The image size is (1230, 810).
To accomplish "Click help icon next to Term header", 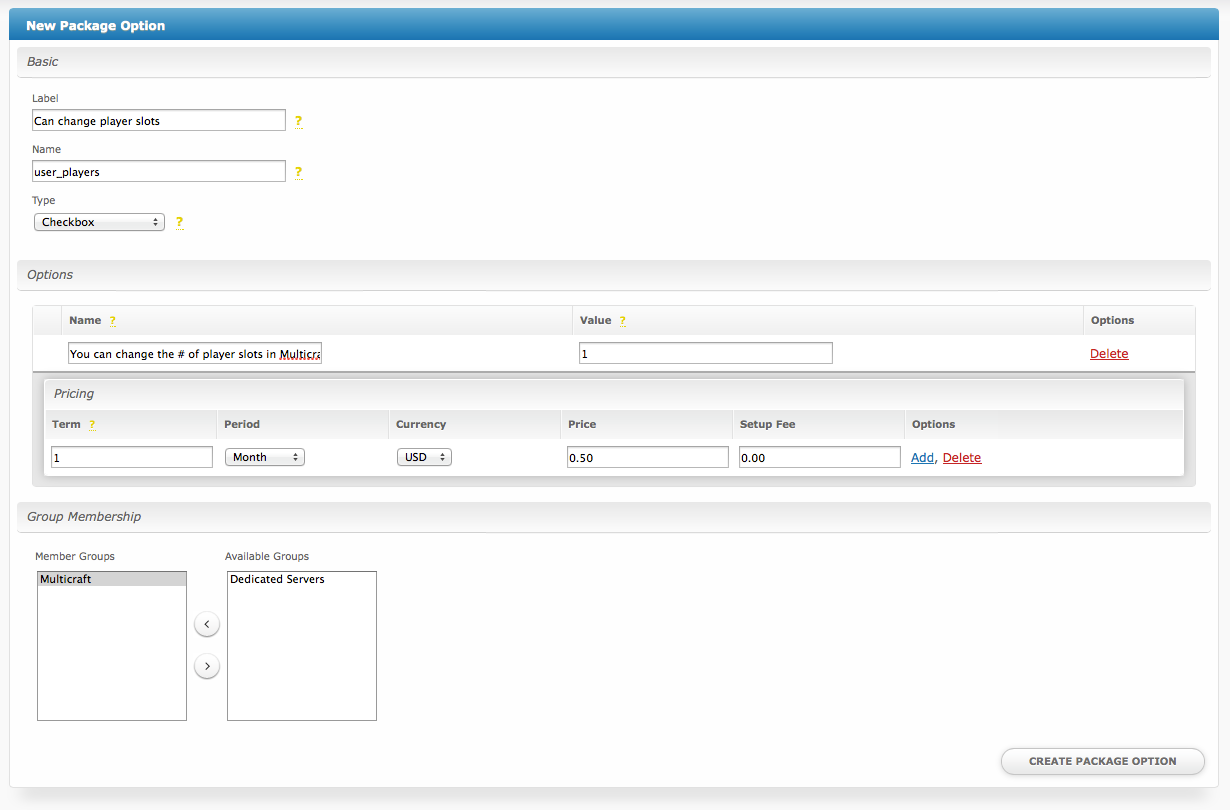I will (92, 425).
